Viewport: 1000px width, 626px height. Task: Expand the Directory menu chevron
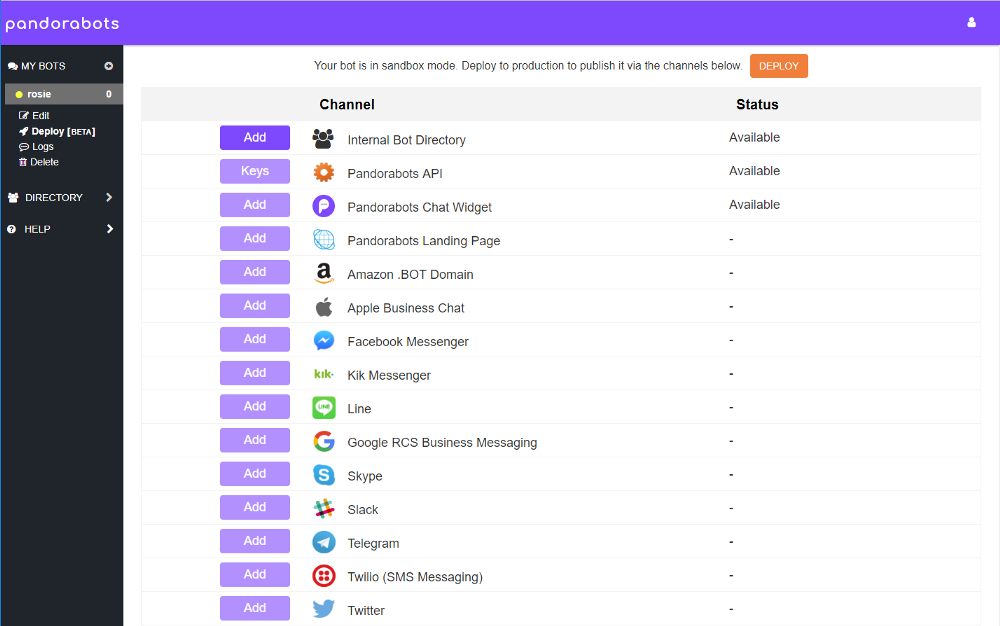tap(109, 198)
